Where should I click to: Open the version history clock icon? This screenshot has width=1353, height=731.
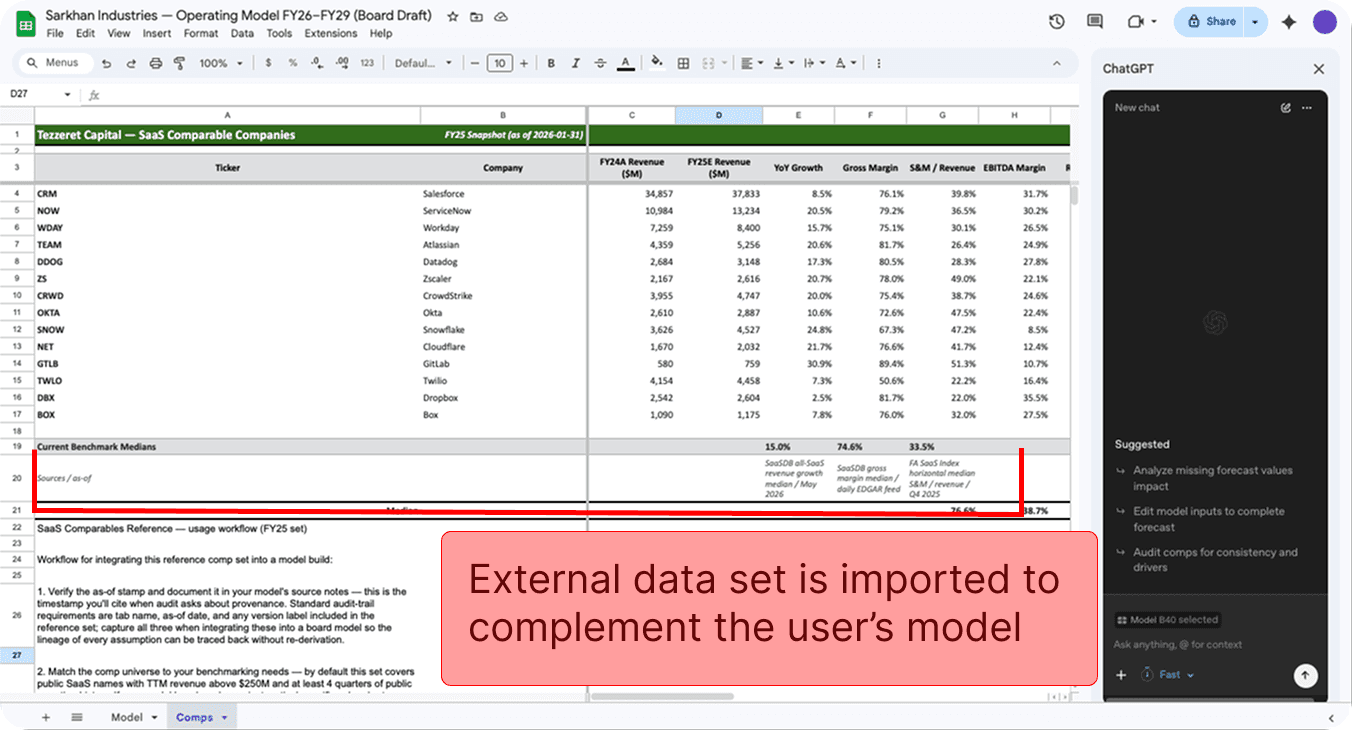pyautogui.click(x=1056, y=21)
